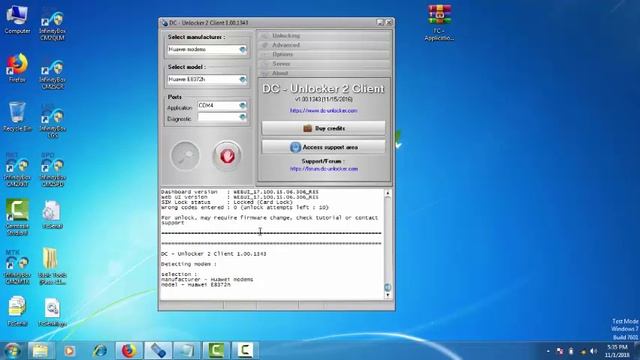Select the InfinityBox CM2QLM shortcut
This screenshot has height=360, width=640.
tap(52, 24)
